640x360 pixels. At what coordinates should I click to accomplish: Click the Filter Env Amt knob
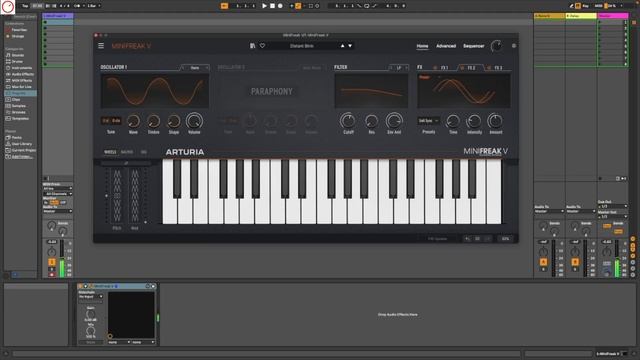[x=394, y=121]
